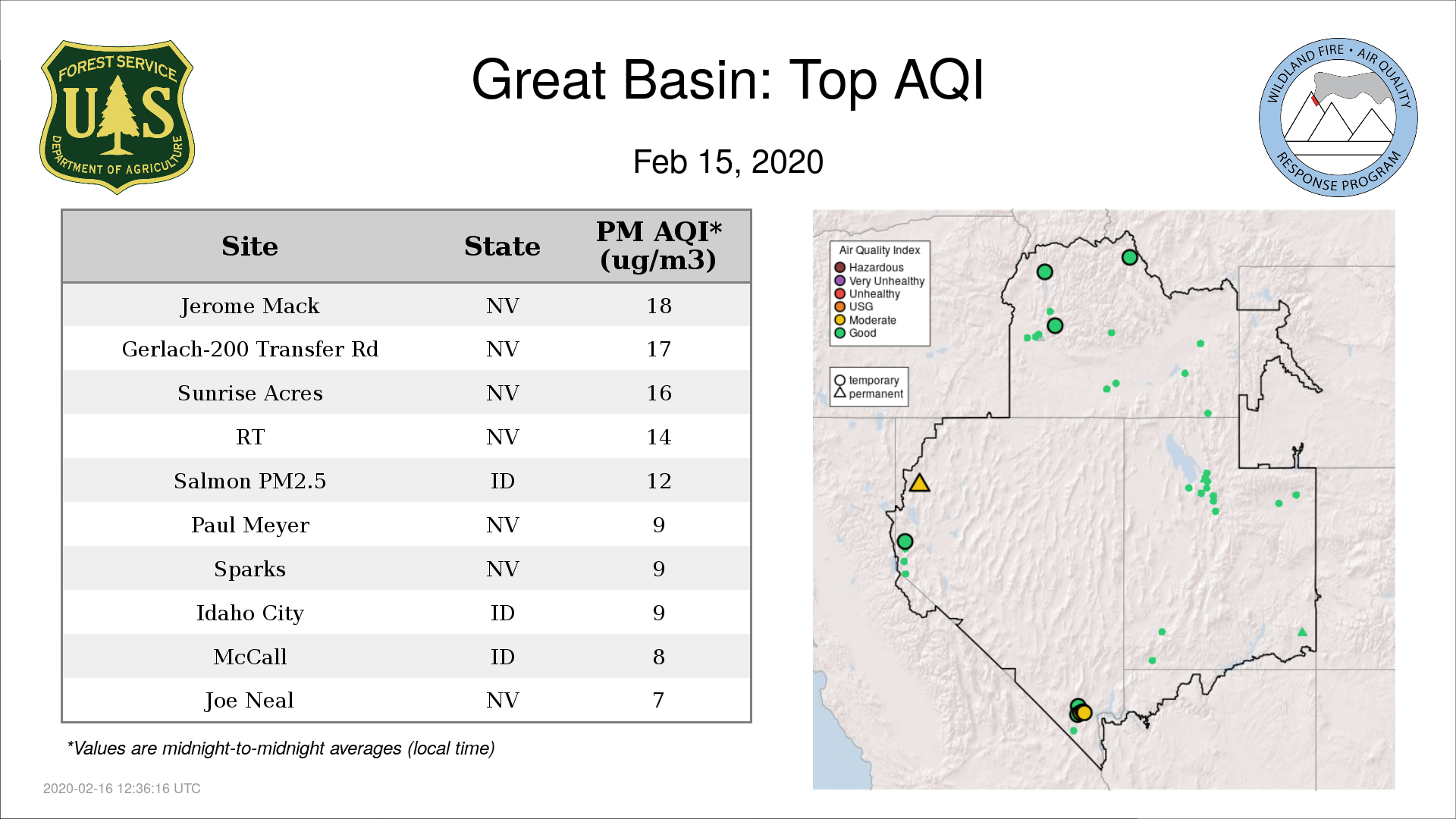
Task: Click the AQI value 17 for Gerlach
Action: 658,349
